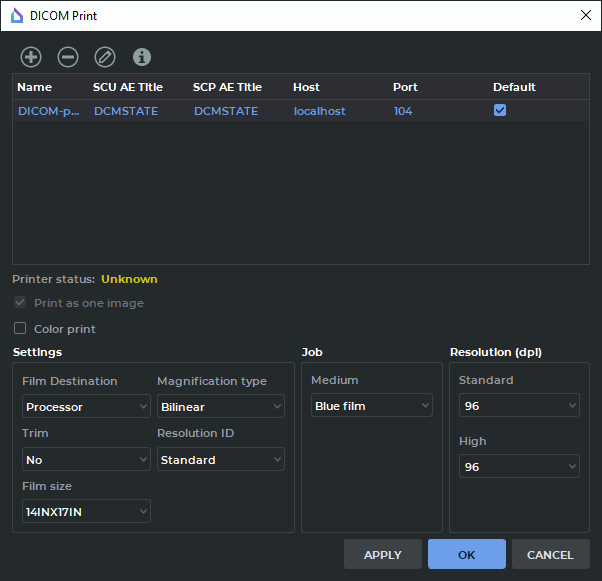The width and height of the screenshot is (602, 581).
Task: Click the DCMSTATE cell under SCU AE Title
Action: click(x=126, y=111)
